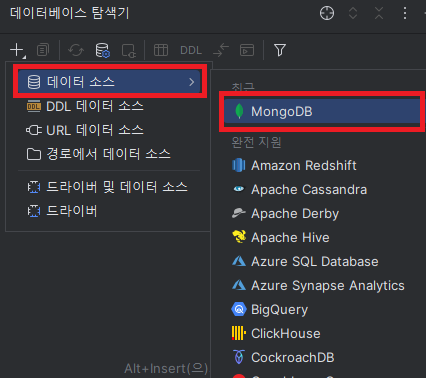Click the 경로에서 데이터 소스 folder icon
Screen dimensions: 426x378
34,154
